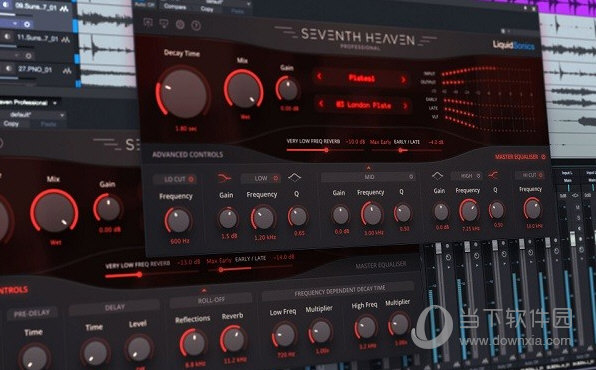Click Delay Level knob in back window
The width and height of the screenshot is (596, 370).
coord(139,348)
